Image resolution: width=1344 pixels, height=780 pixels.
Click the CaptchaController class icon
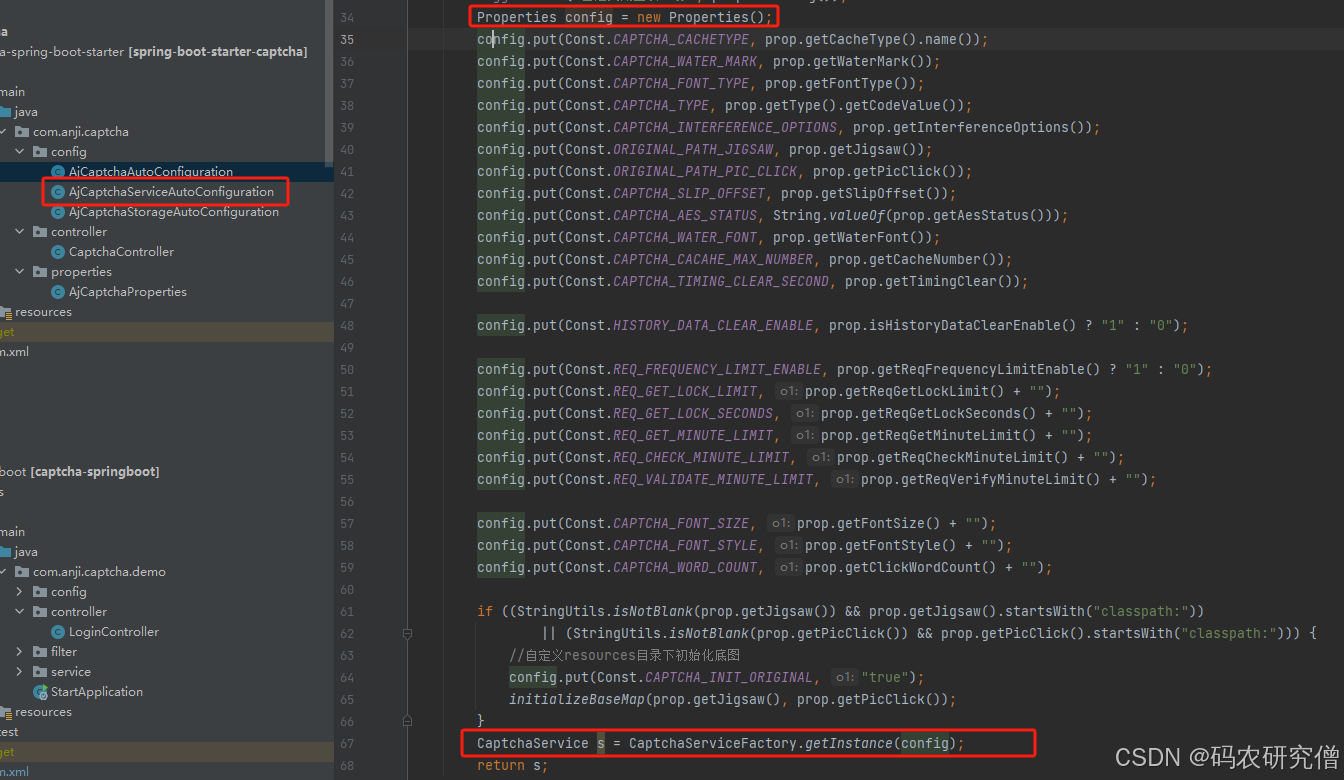pyautogui.click(x=58, y=252)
